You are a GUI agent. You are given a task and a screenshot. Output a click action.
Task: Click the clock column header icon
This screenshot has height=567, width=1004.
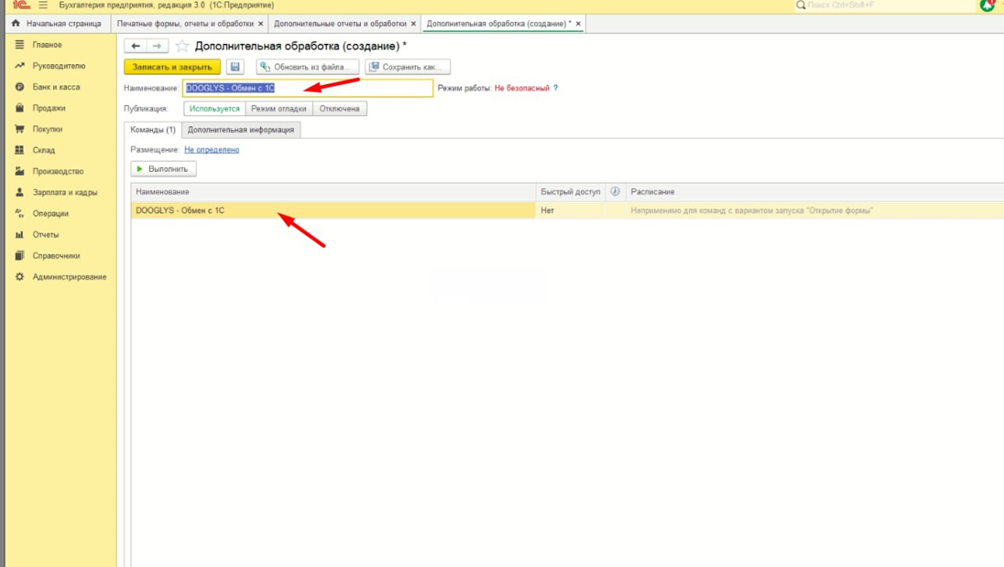click(x=615, y=191)
